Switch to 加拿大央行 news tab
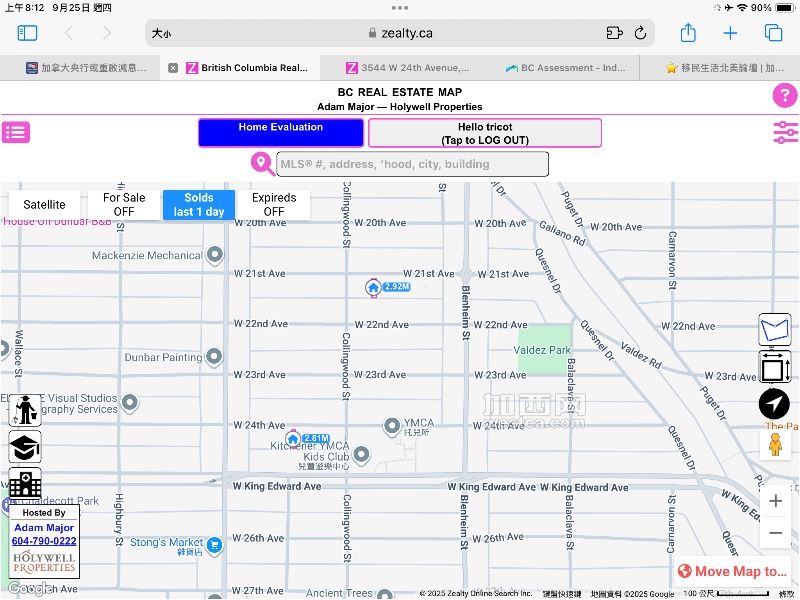Image resolution: width=800 pixels, height=600 pixels. pyautogui.click(x=86, y=68)
